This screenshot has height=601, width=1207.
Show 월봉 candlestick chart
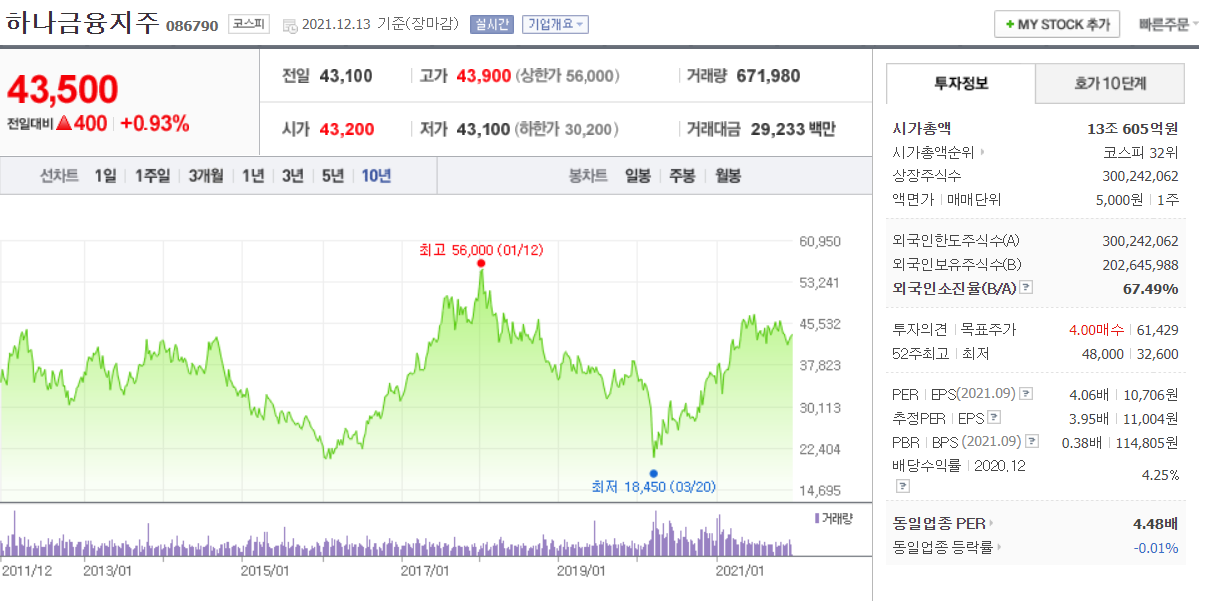(x=728, y=176)
